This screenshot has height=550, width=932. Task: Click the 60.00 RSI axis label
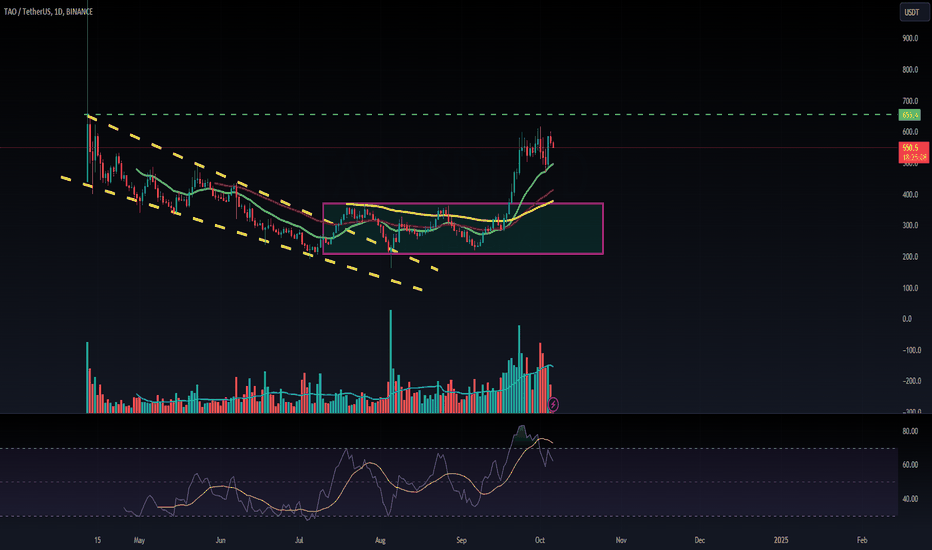tap(910, 465)
